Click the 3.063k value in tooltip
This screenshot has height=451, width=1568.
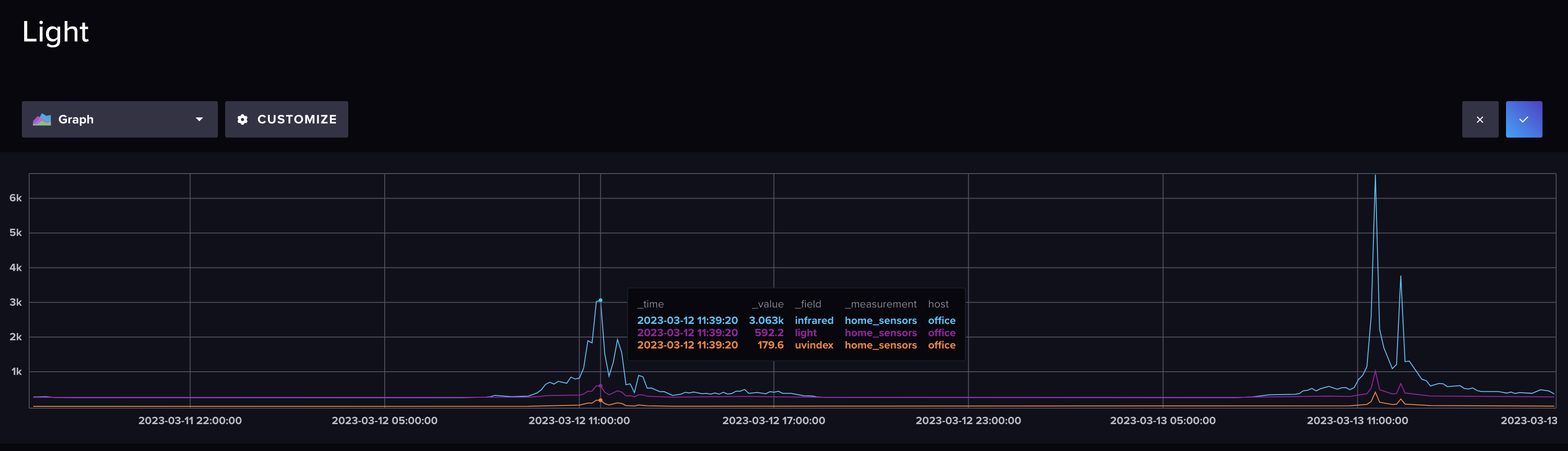click(x=766, y=320)
